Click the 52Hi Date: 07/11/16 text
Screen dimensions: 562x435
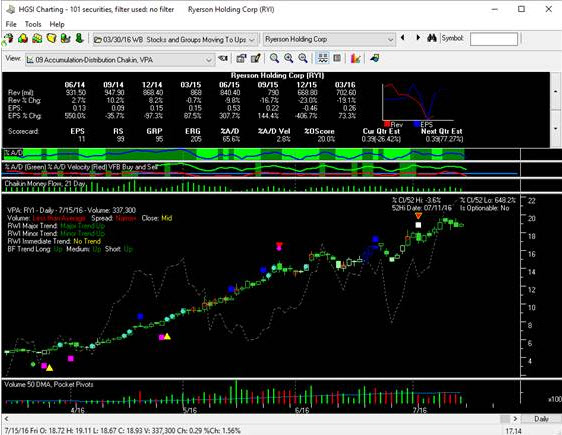click(422, 208)
